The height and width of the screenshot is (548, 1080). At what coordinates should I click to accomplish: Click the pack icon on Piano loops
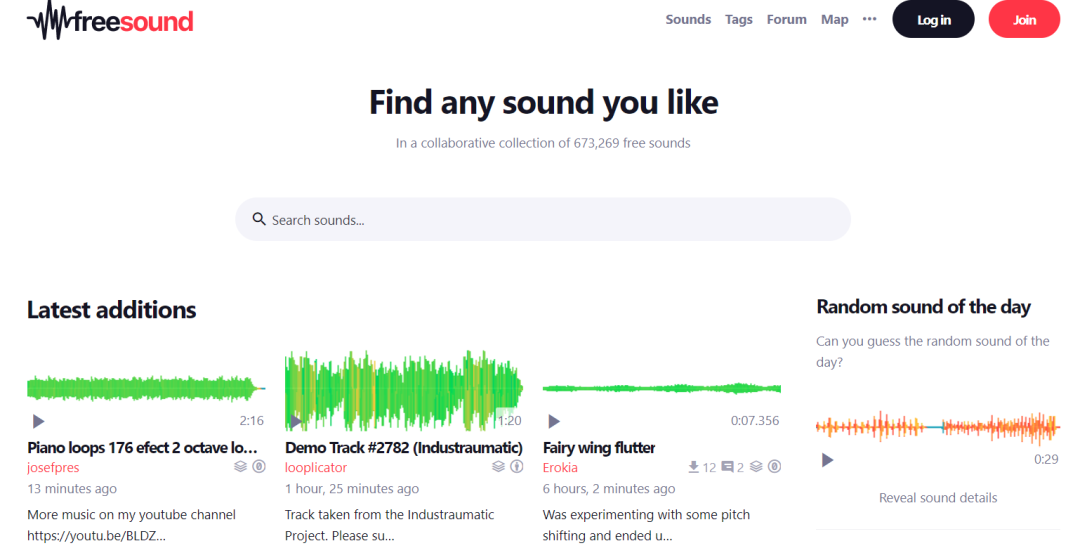pos(240,466)
